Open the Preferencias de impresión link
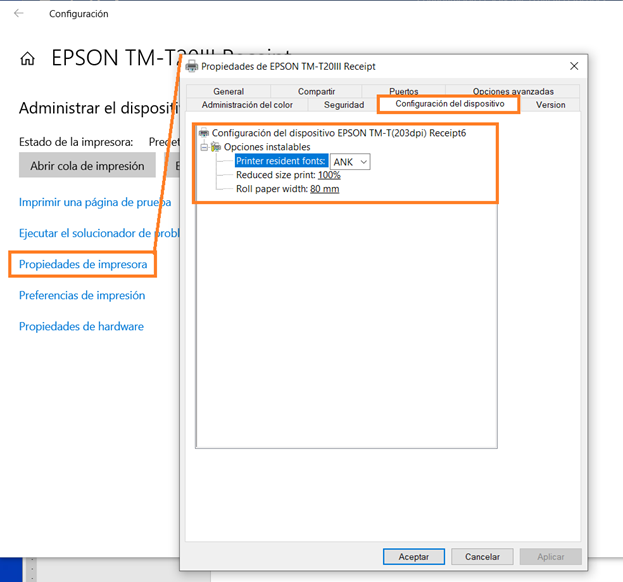This screenshot has width=623, height=582. pos(82,295)
